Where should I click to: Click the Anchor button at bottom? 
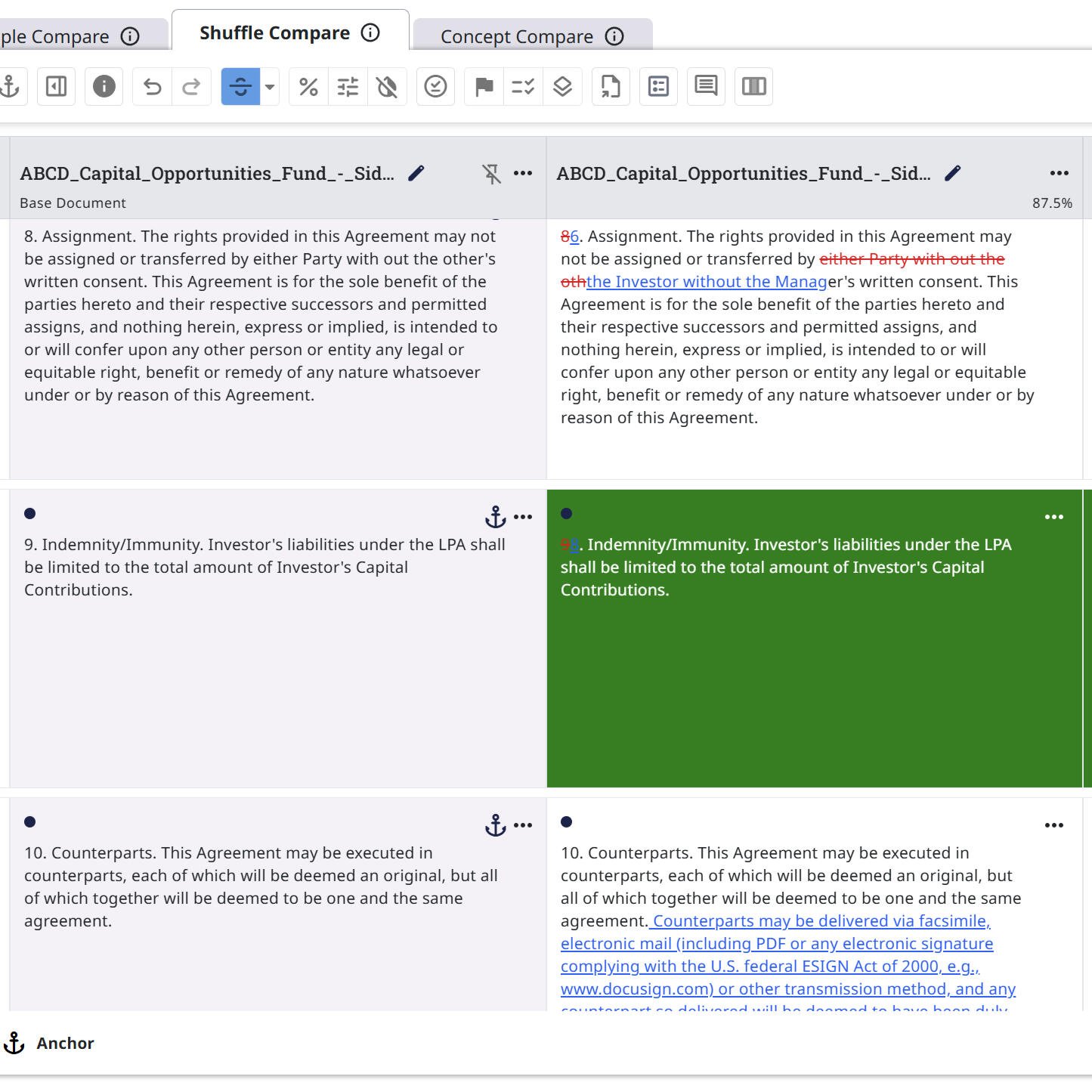click(50, 1043)
